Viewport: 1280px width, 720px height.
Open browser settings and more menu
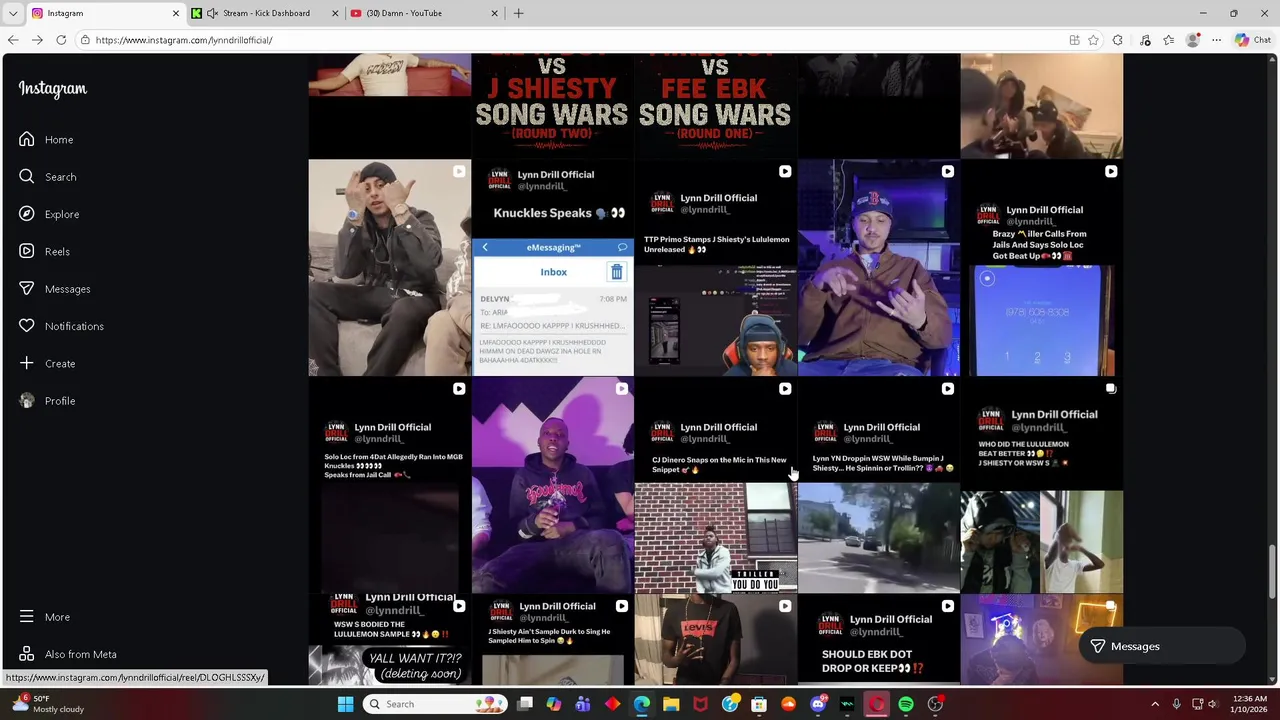(x=1216, y=40)
